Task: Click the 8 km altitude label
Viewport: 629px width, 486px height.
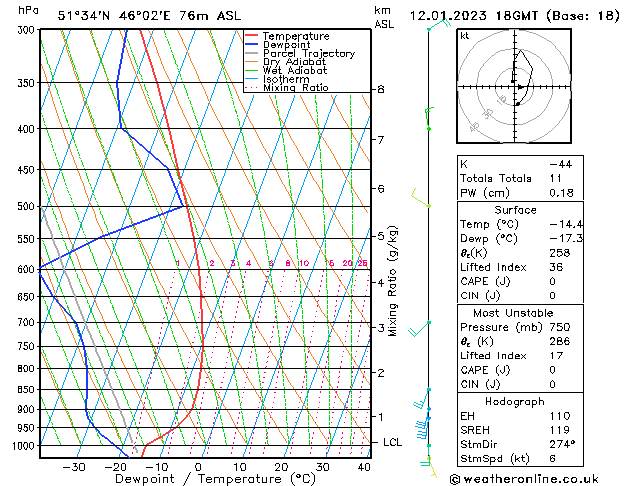Action: 381,89
